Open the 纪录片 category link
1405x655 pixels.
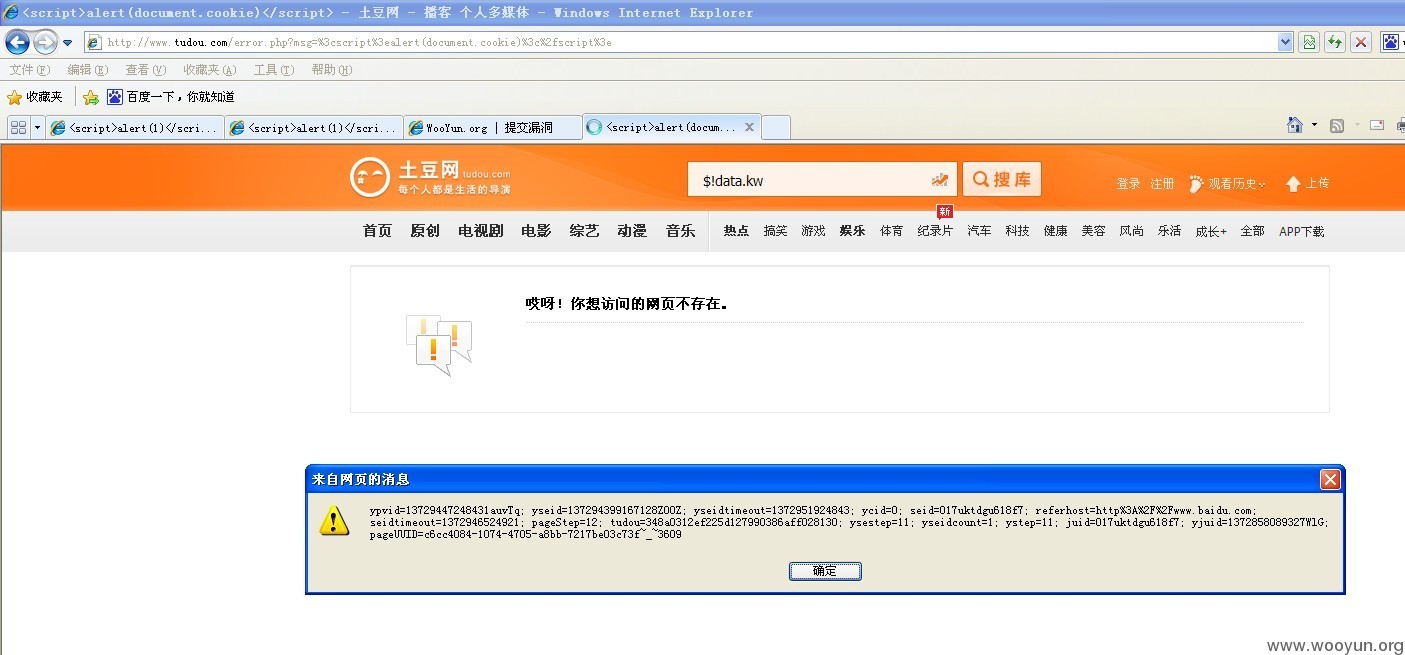tap(935, 231)
